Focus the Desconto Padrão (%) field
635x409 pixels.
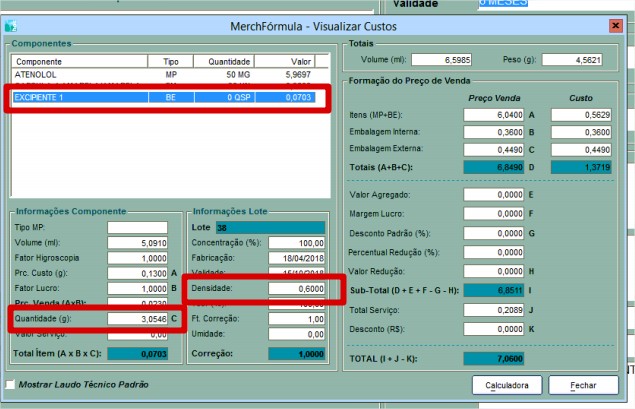click(494, 232)
